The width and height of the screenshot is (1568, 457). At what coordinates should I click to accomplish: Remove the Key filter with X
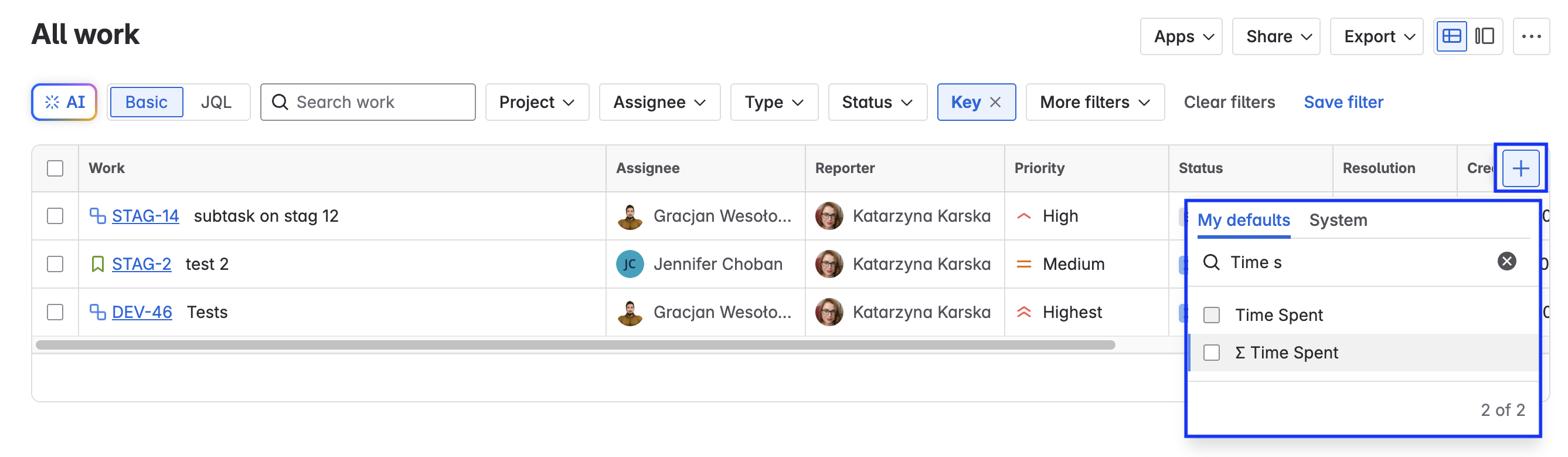point(995,102)
